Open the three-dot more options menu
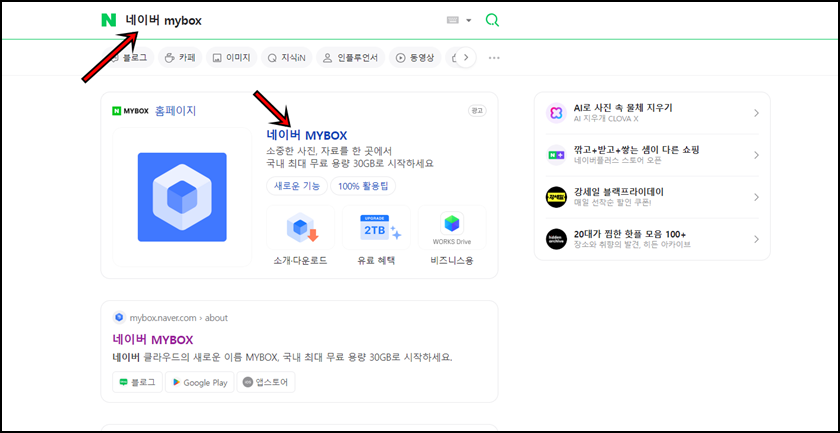 coord(494,57)
